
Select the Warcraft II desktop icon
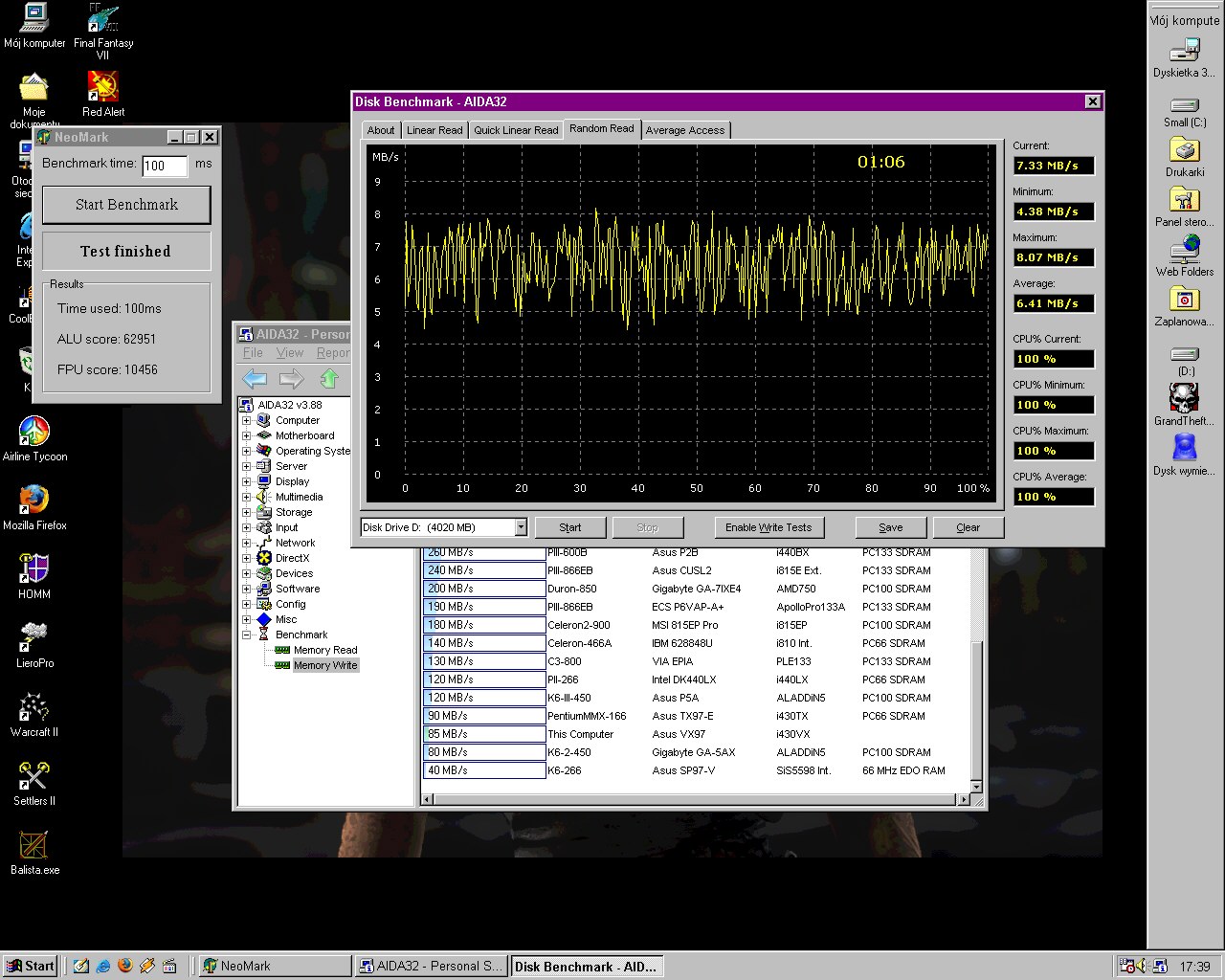[x=34, y=714]
